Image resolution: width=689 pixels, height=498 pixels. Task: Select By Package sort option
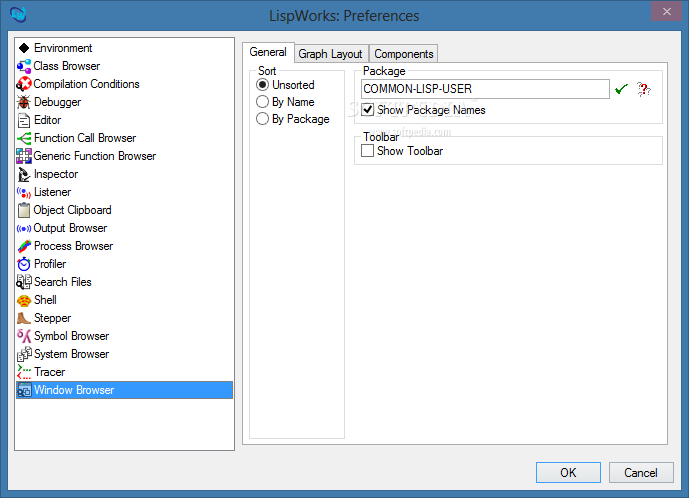[x=263, y=119]
